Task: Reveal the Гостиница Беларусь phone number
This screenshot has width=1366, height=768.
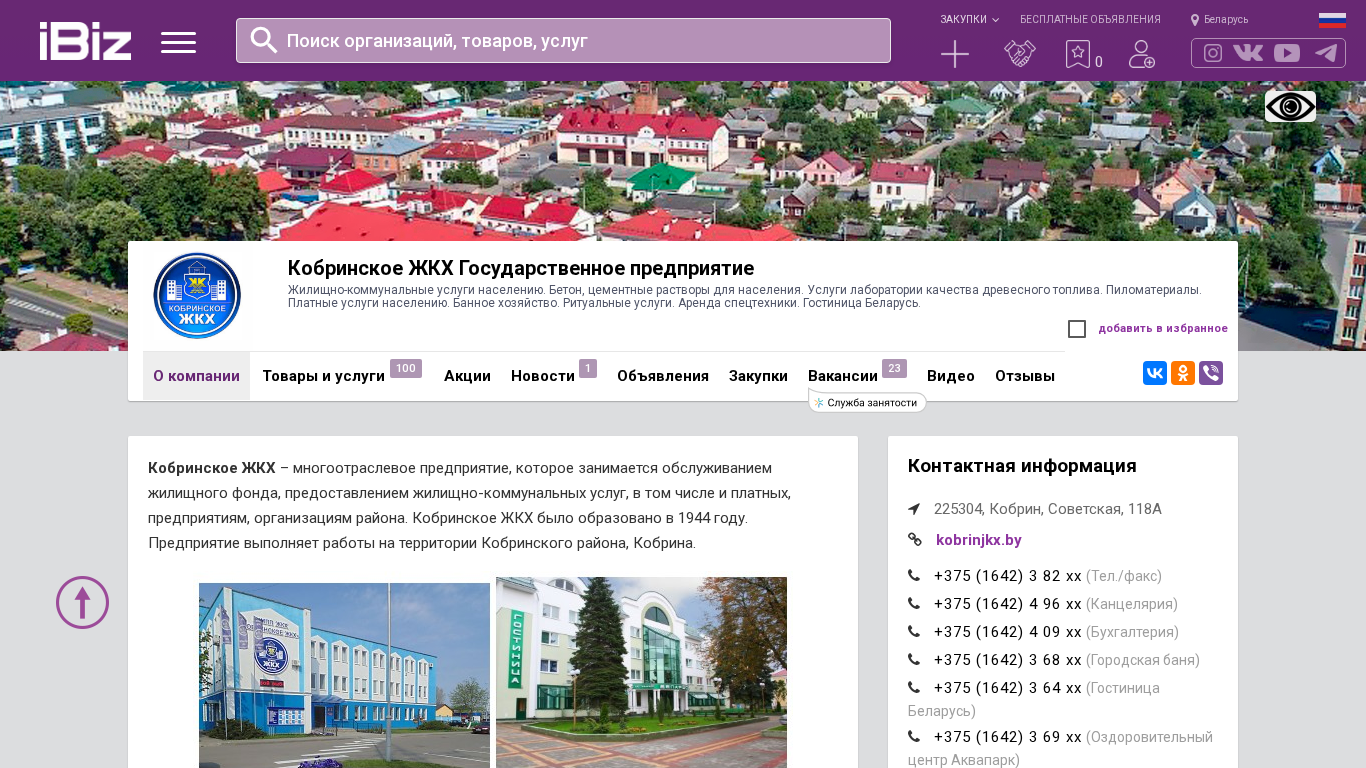Action: pyautogui.click(x=1008, y=688)
